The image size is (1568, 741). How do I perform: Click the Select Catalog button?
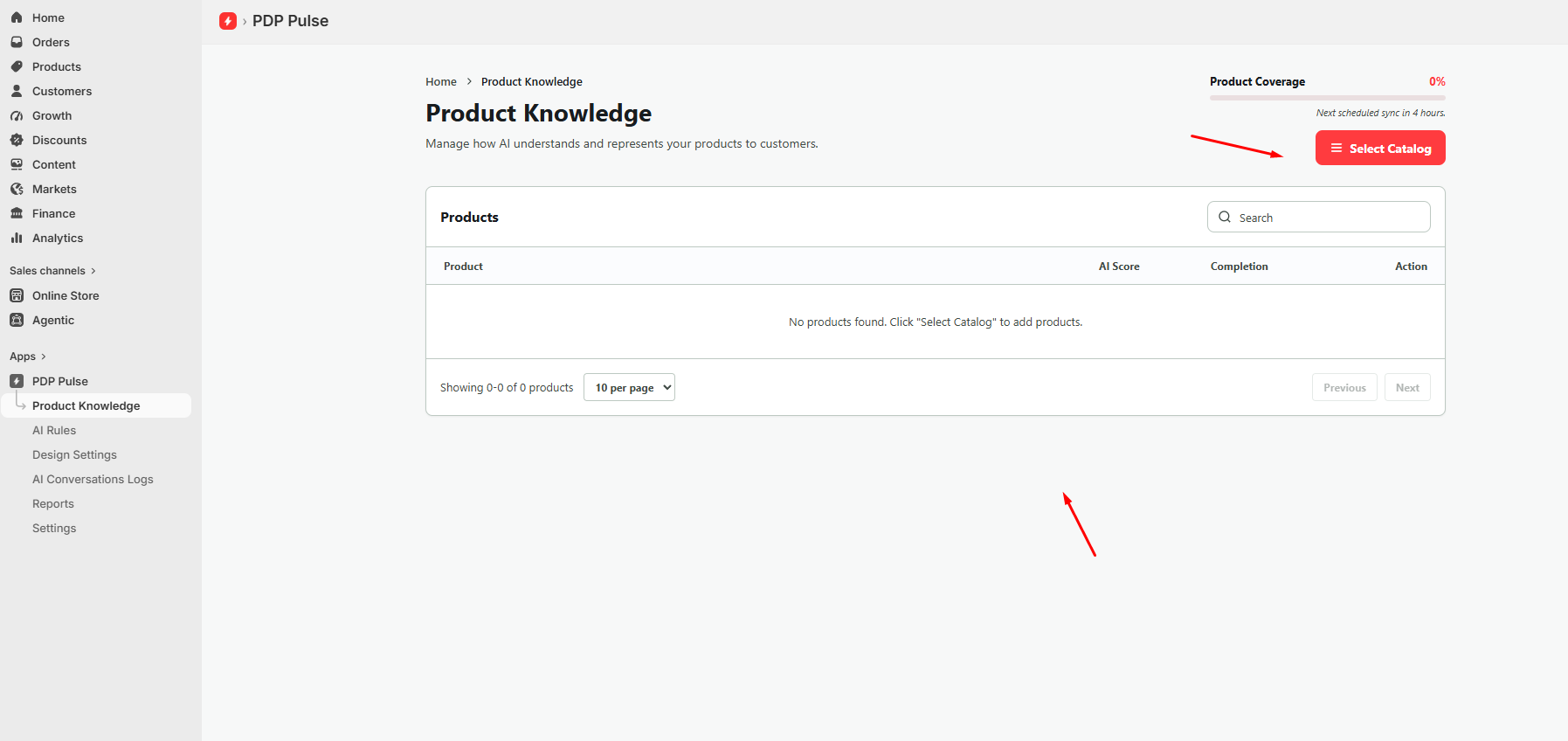pyautogui.click(x=1380, y=148)
